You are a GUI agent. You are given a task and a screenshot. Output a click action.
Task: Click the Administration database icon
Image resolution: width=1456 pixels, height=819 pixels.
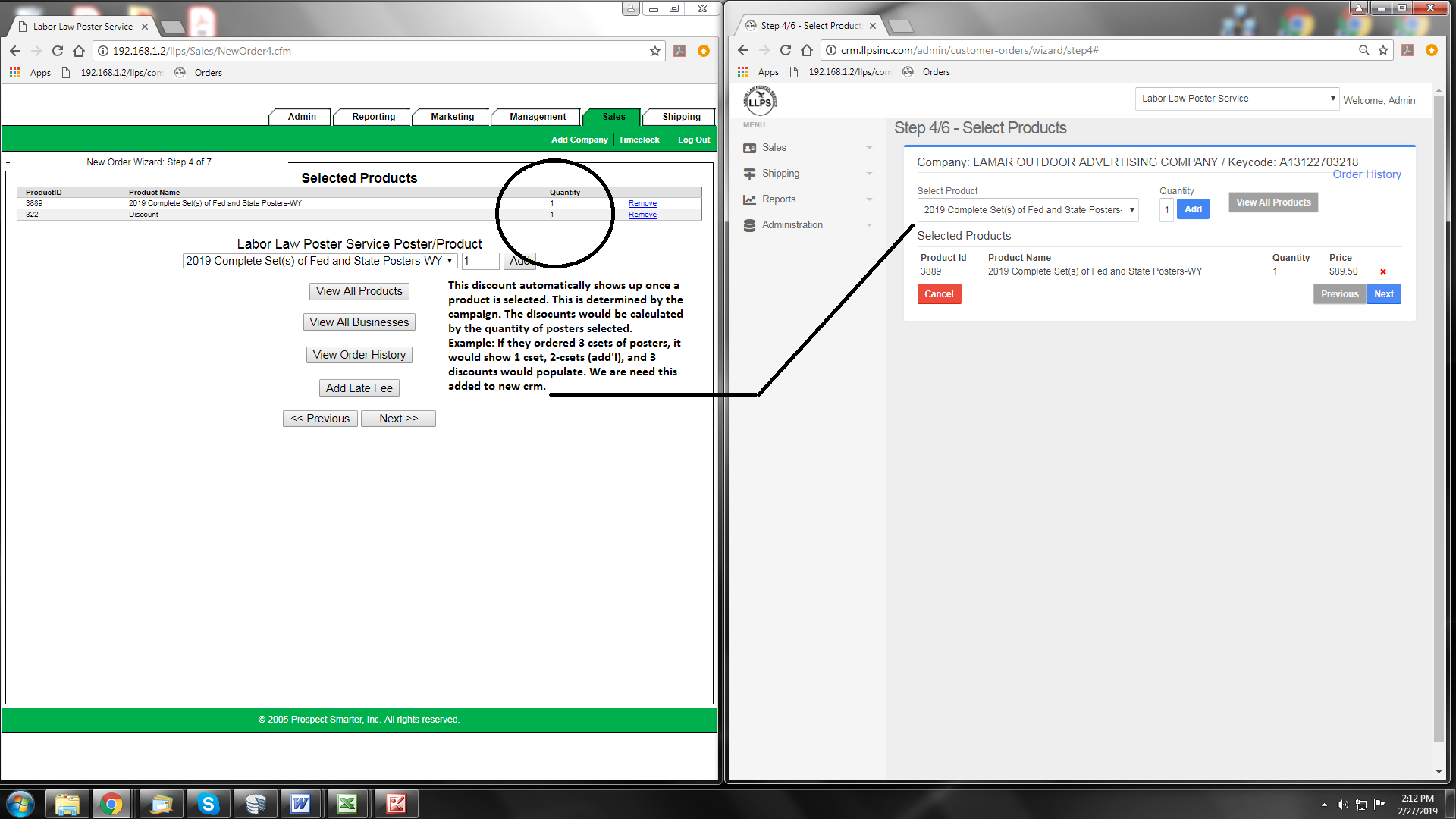click(x=749, y=225)
